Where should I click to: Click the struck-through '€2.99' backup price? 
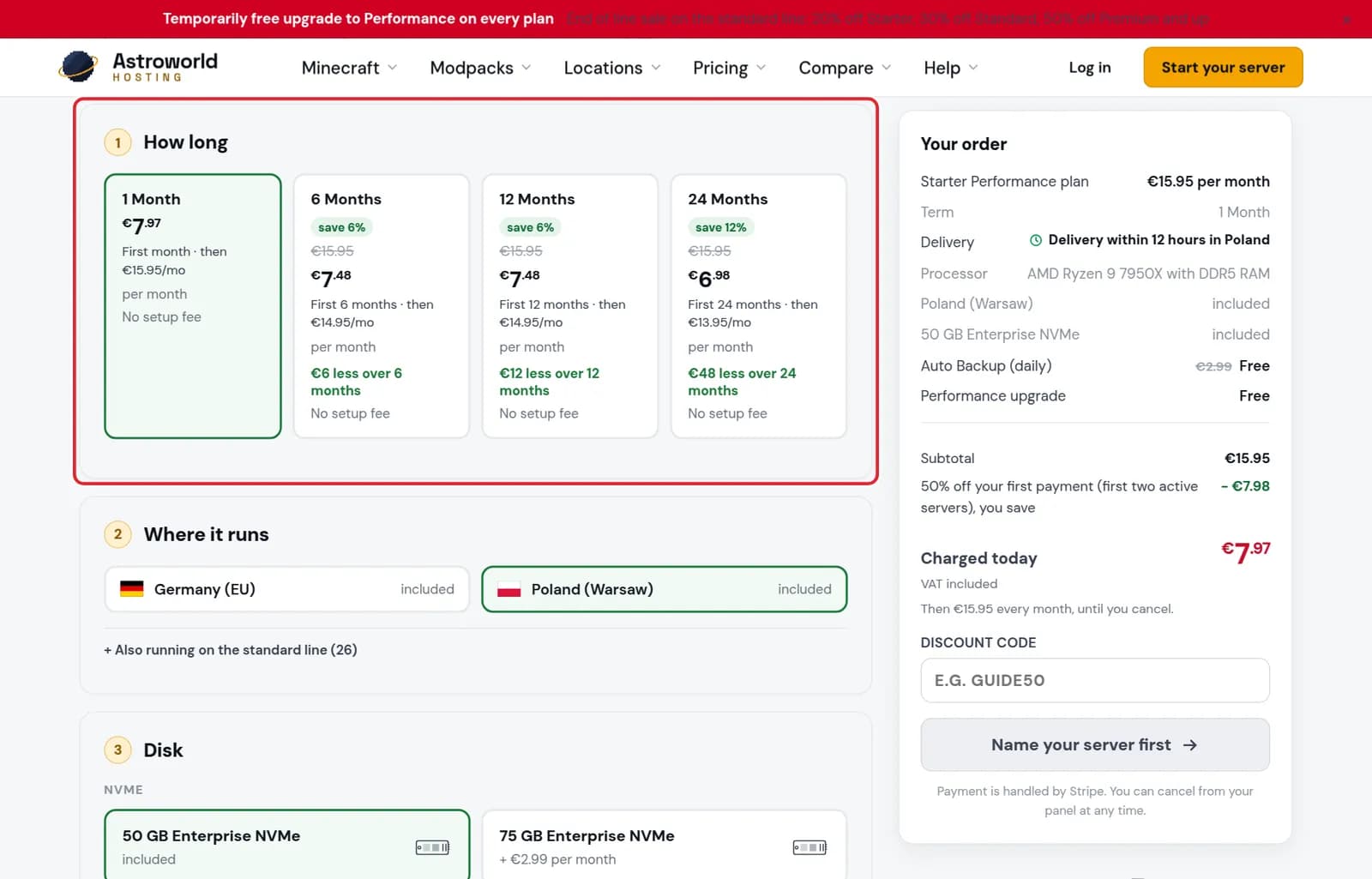pos(1213,366)
